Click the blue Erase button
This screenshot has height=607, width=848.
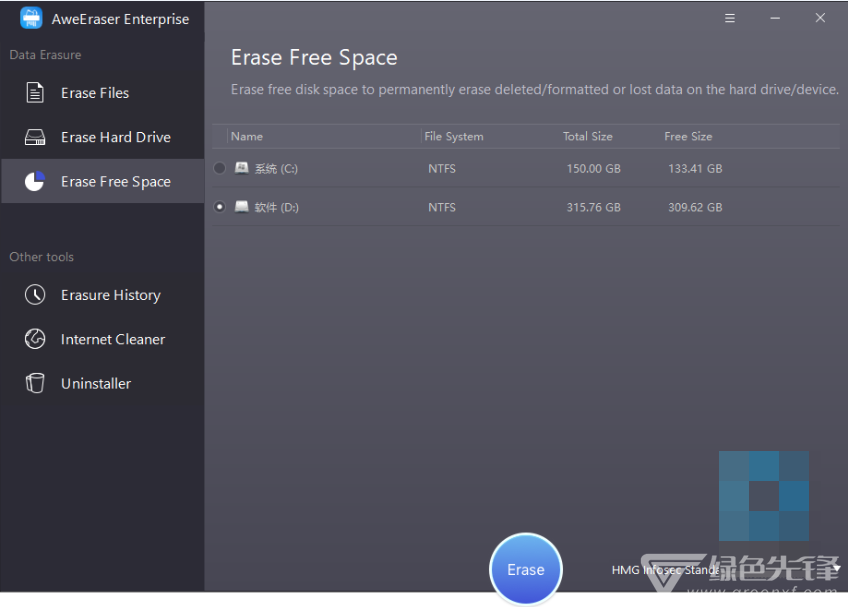526,569
